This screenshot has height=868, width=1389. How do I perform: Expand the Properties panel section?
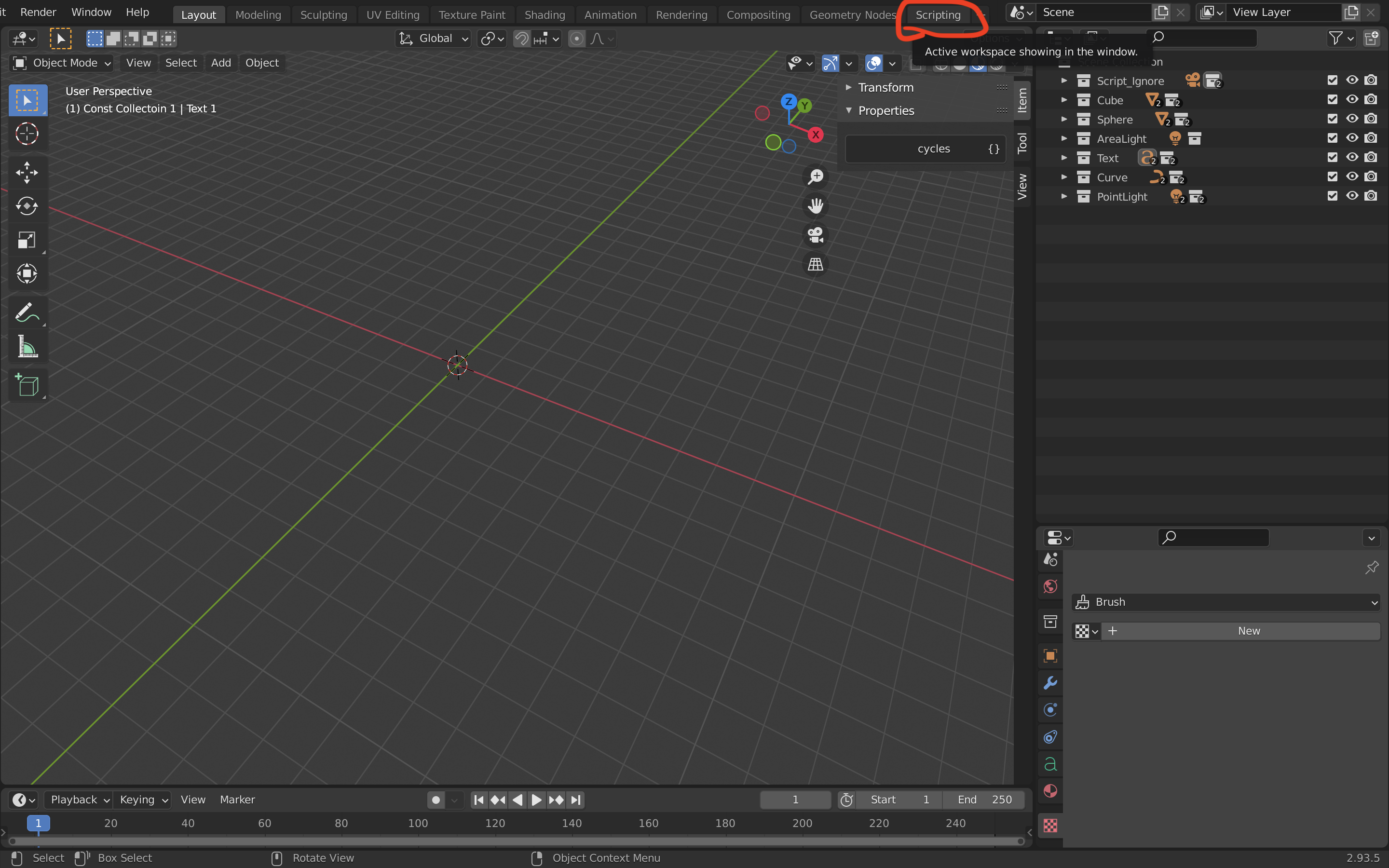tap(849, 109)
